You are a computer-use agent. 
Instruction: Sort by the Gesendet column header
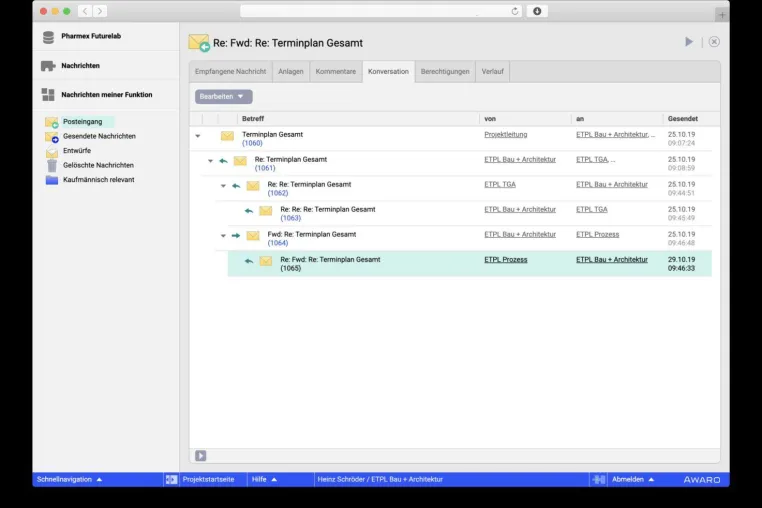[x=683, y=119]
